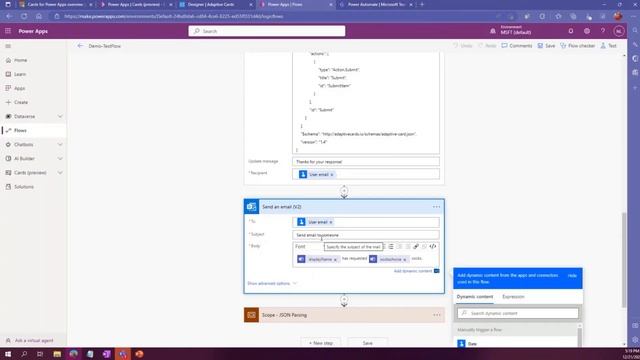640x360 pixels.
Task: Click the flow designer vertical scrollbar
Action: pos(624,260)
